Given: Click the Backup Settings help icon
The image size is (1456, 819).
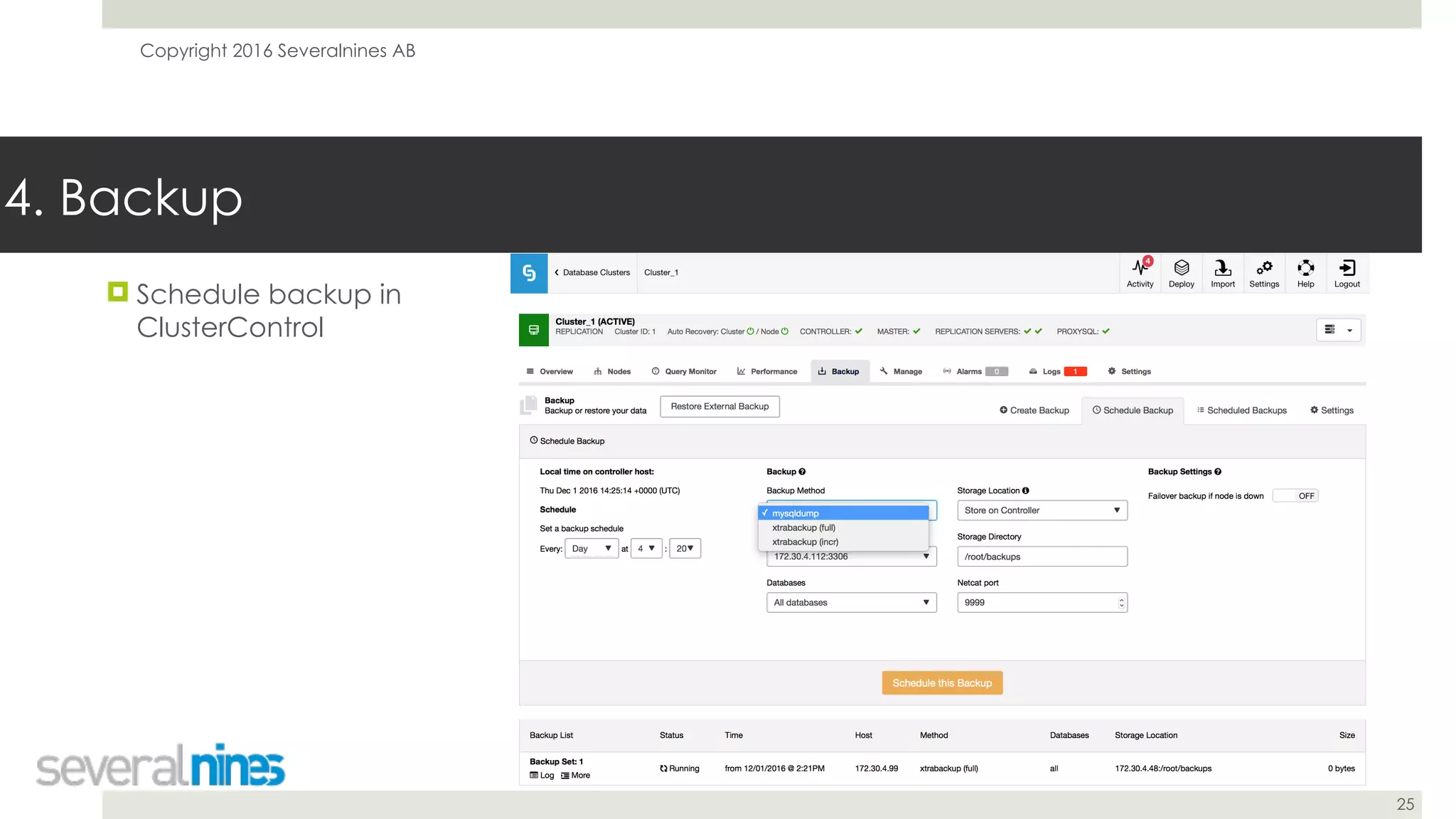Looking at the screenshot, I should click(x=1218, y=472).
